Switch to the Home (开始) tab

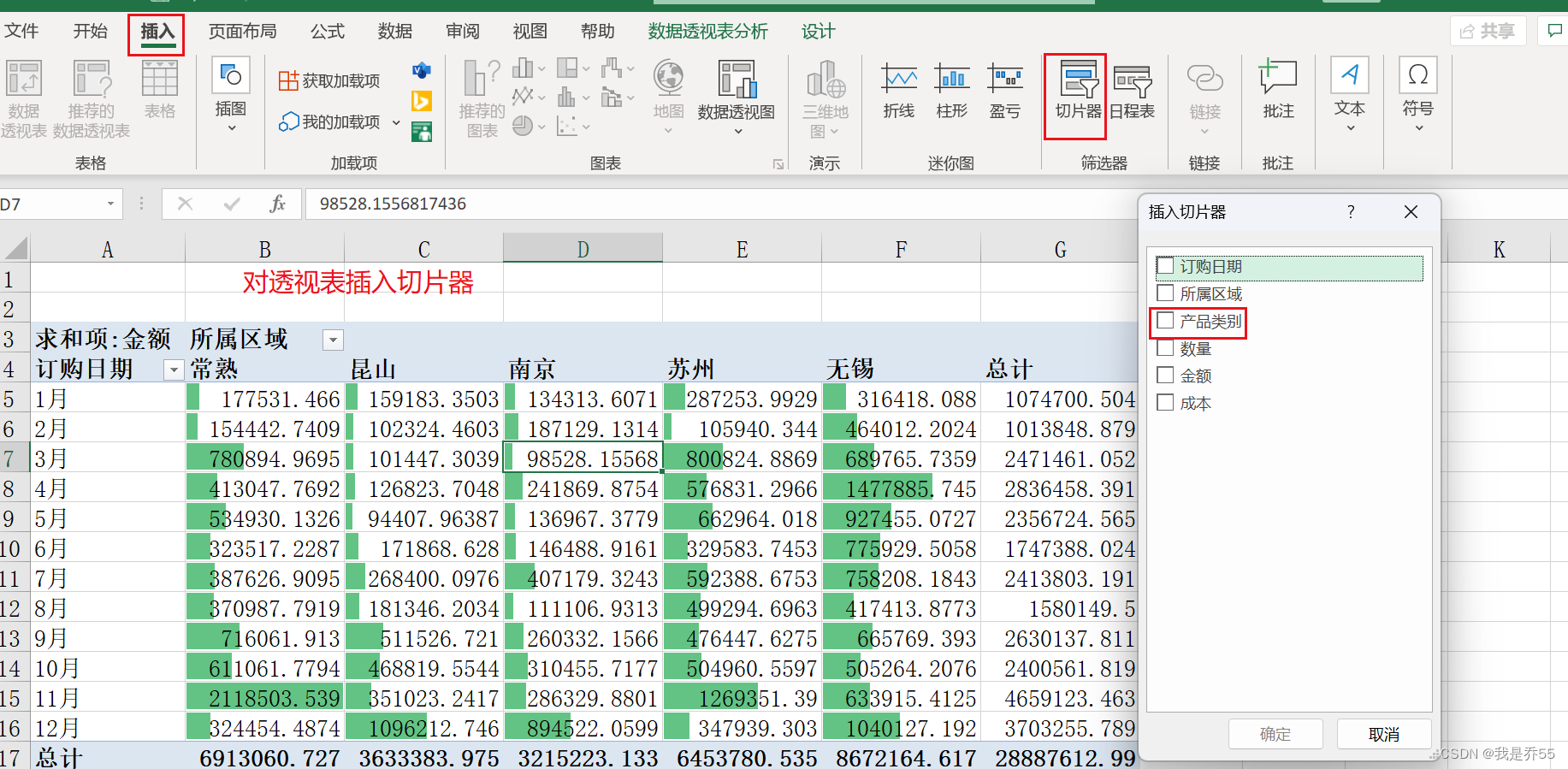click(91, 31)
